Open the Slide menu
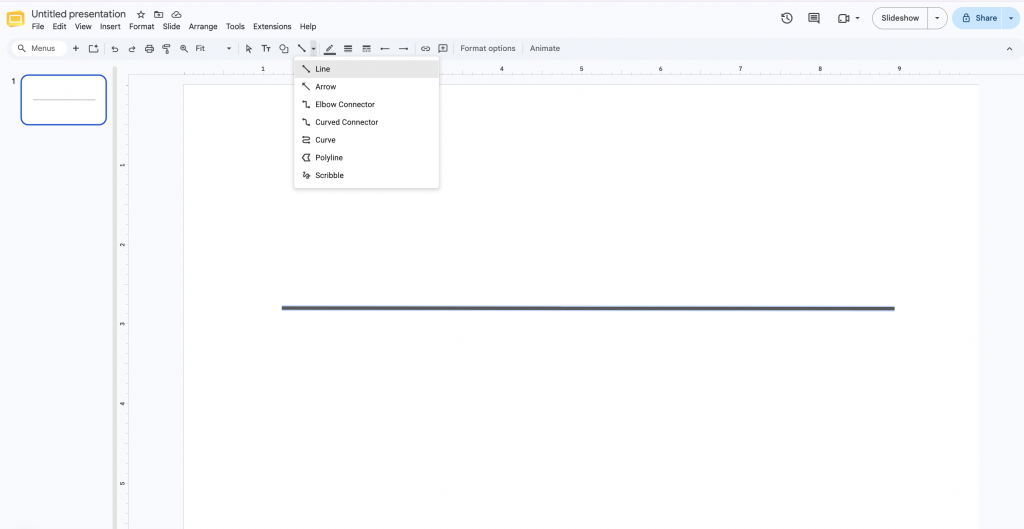The height and width of the screenshot is (529, 1024). click(172, 27)
